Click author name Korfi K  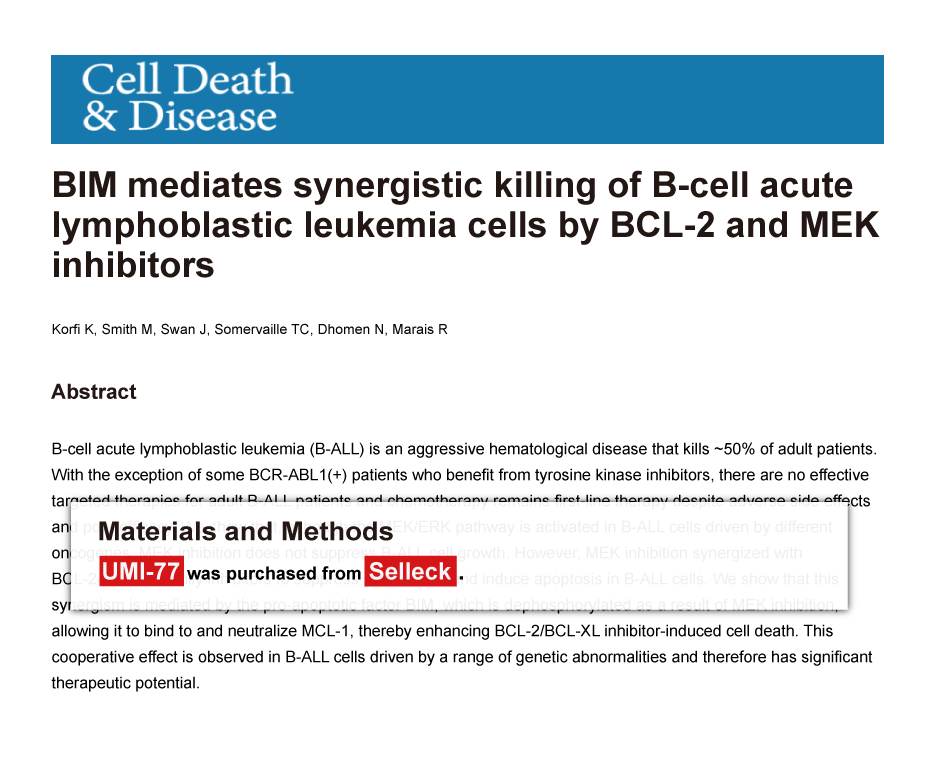72,329
